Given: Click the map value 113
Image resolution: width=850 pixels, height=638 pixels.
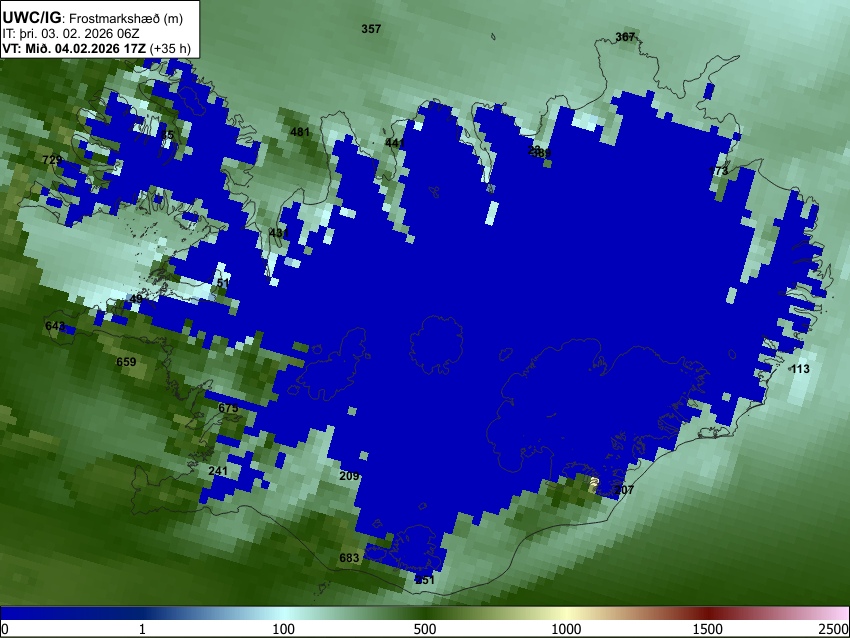Looking at the screenshot, I should pos(800,369).
